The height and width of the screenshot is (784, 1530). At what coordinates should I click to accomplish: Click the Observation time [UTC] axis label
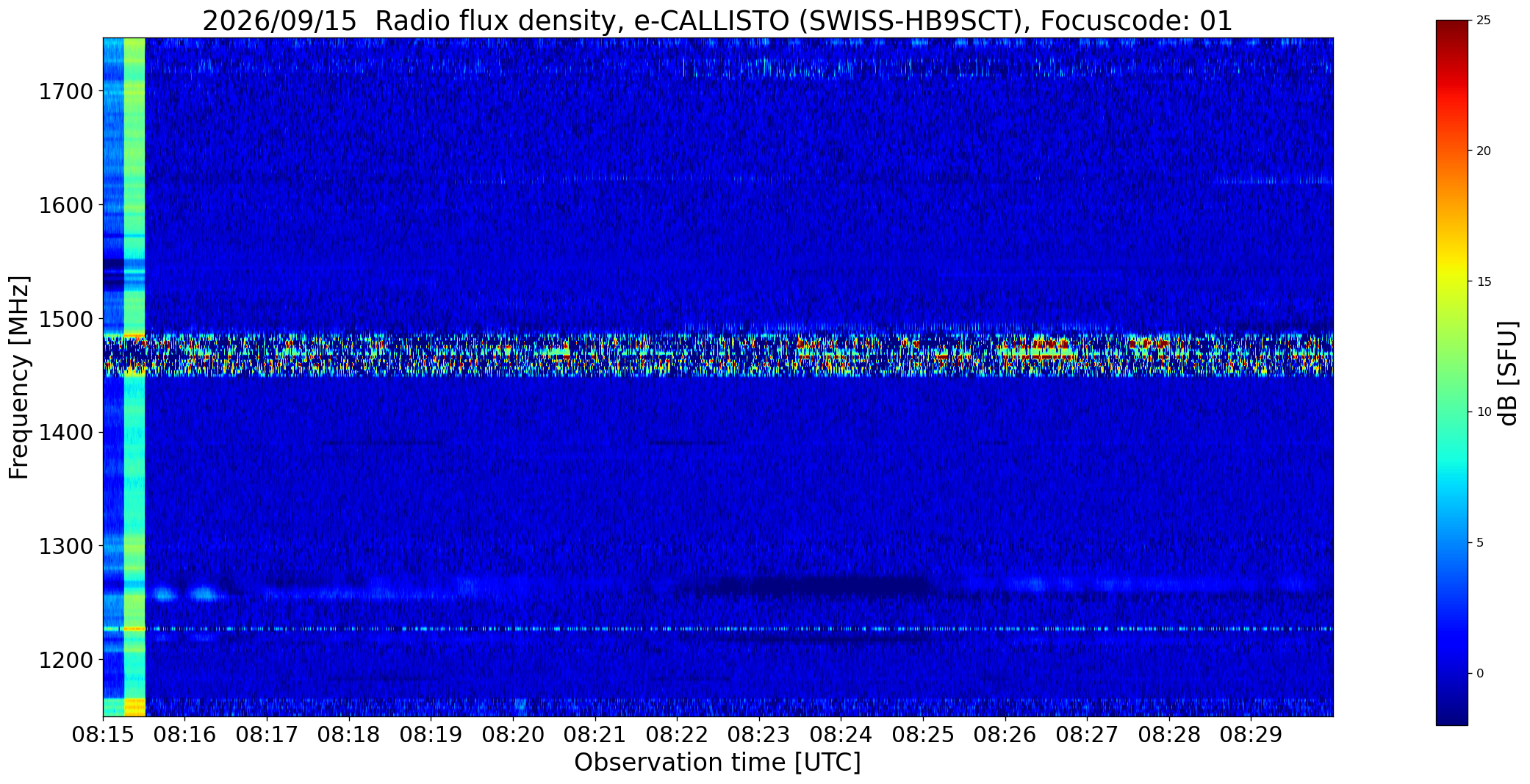717,763
